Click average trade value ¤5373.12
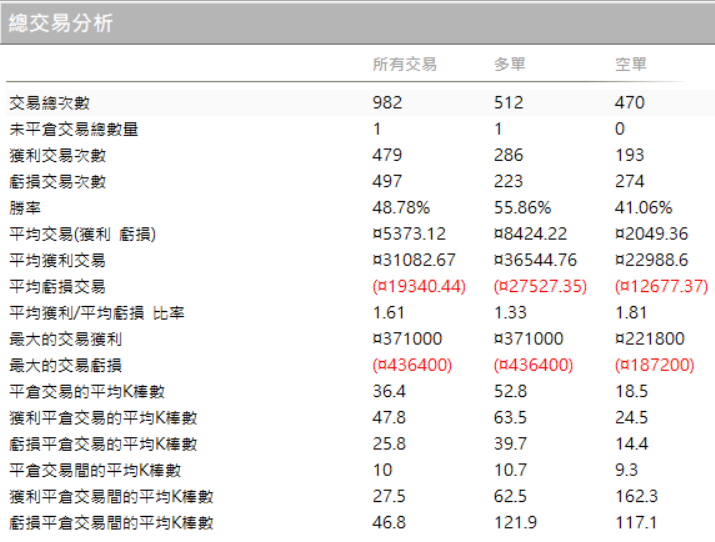The height and width of the screenshot is (542, 715). [x=409, y=234]
